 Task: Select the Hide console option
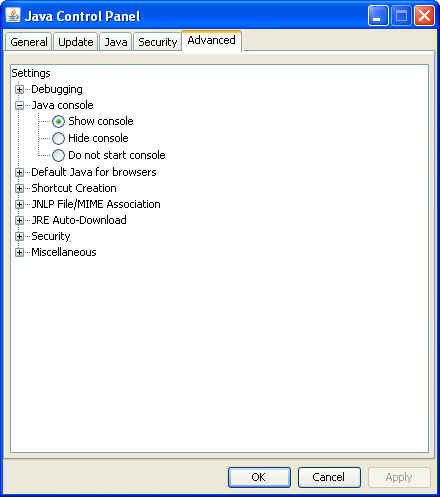click(x=58, y=138)
